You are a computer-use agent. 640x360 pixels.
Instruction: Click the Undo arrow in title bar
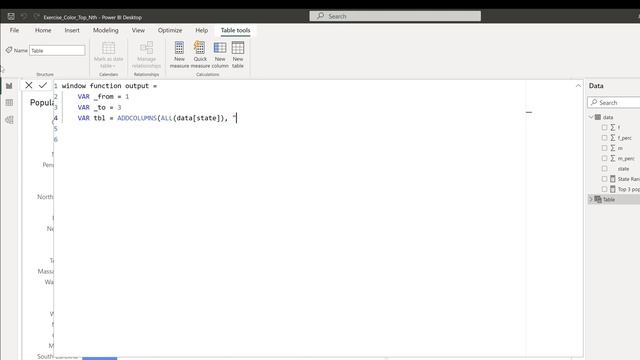[24, 16]
